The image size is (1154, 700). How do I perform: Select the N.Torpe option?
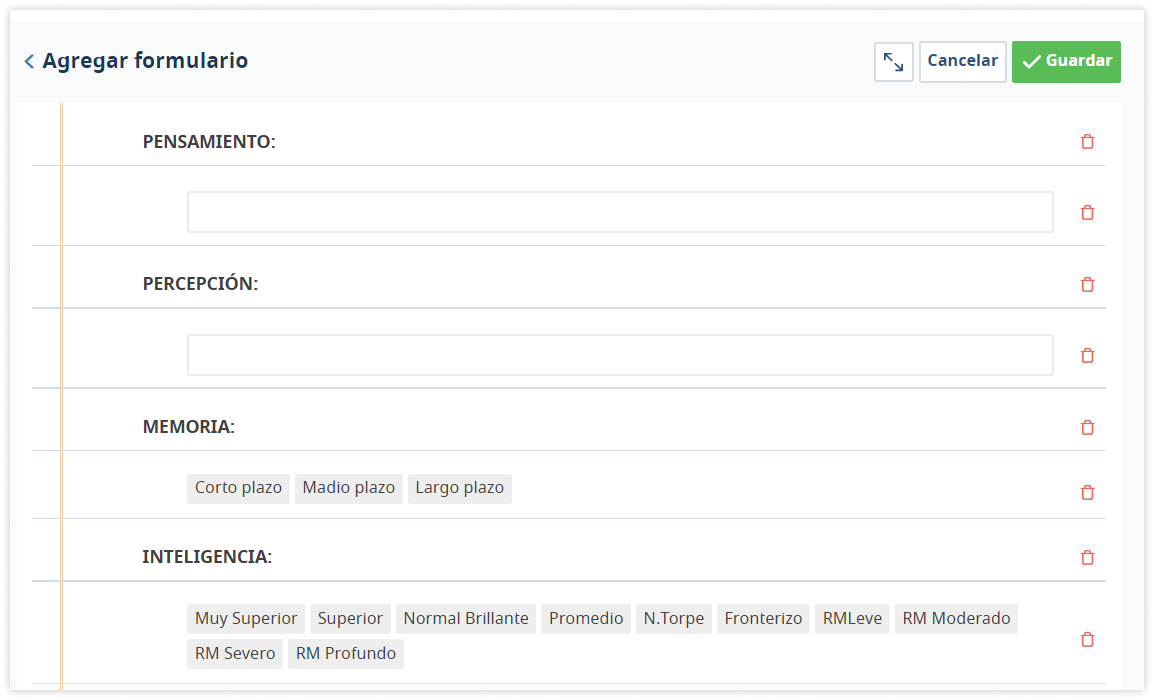tap(673, 618)
